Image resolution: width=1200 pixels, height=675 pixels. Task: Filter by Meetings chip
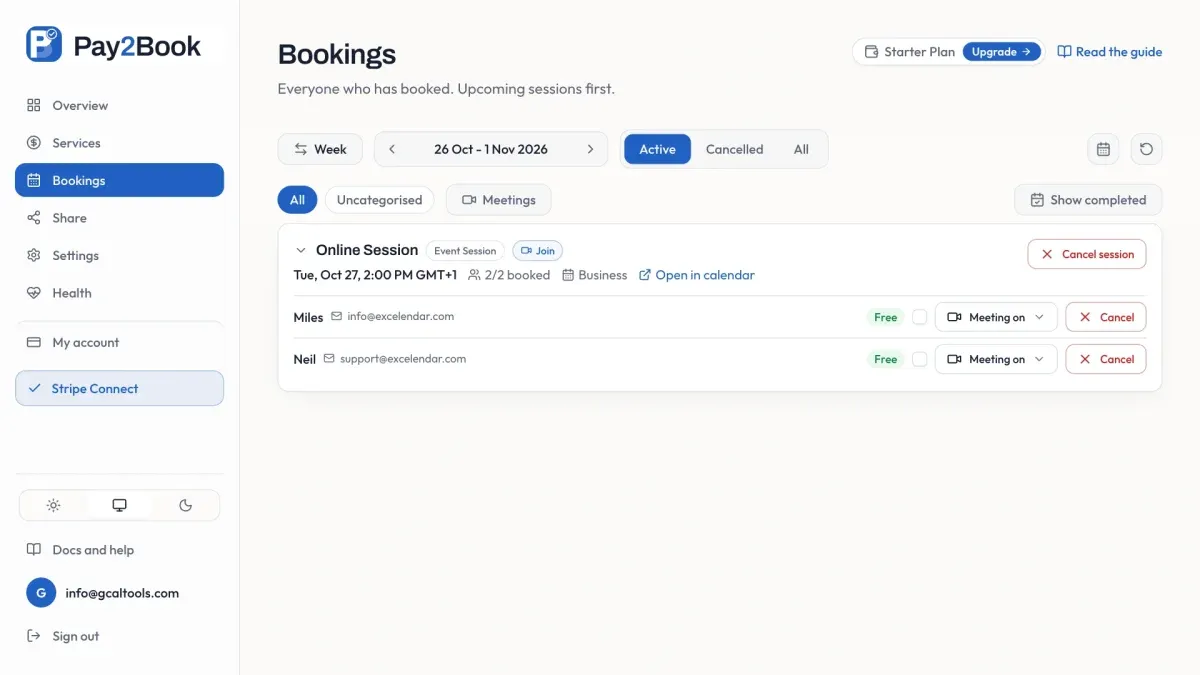tap(498, 200)
